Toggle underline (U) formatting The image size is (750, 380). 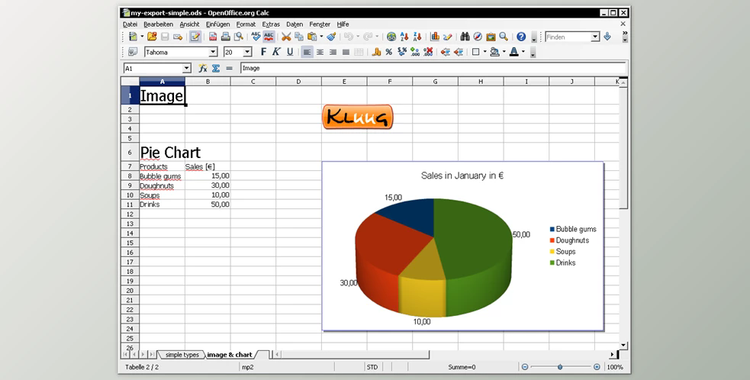coord(289,52)
